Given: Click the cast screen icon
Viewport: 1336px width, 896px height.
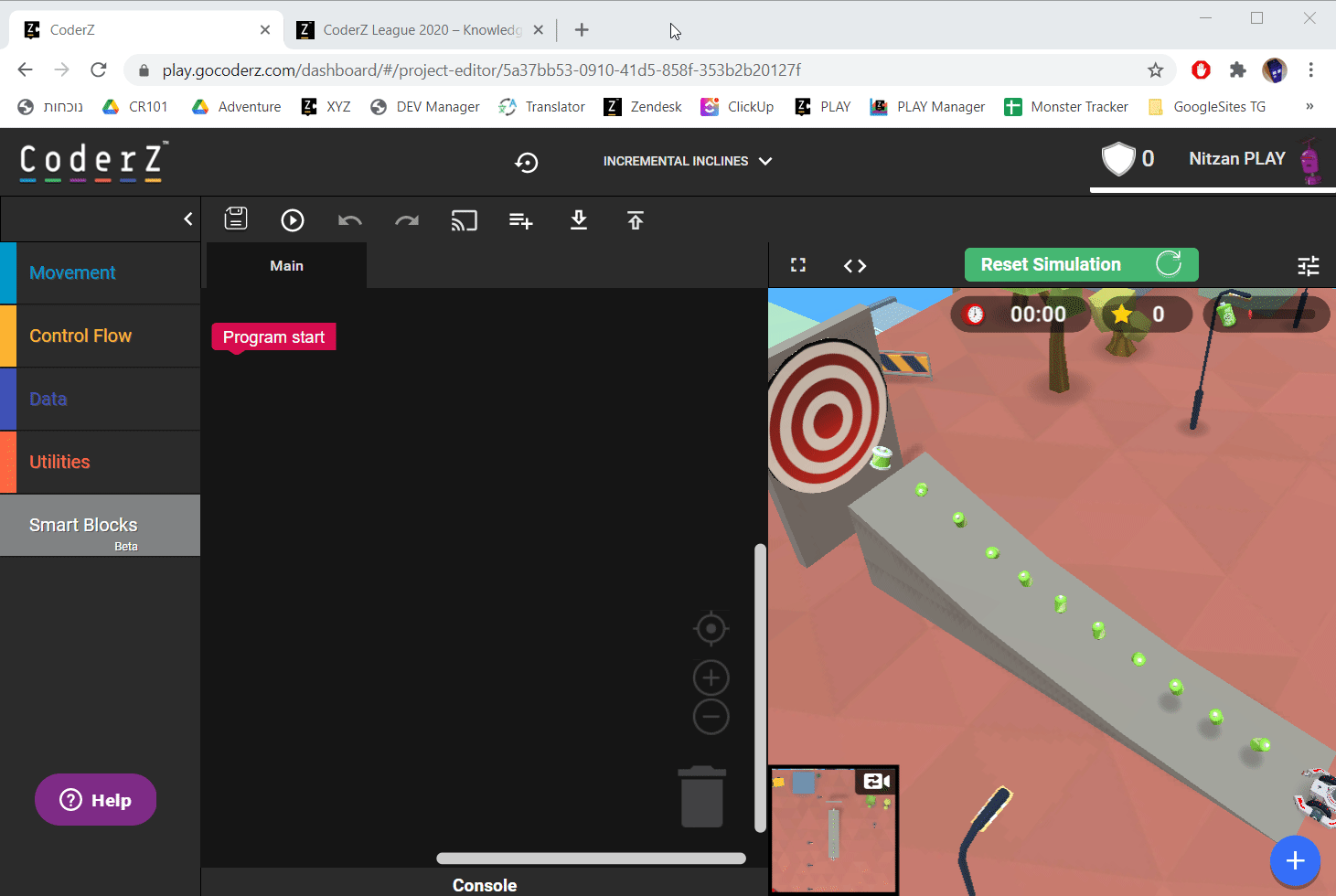Looking at the screenshot, I should [464, 220].
